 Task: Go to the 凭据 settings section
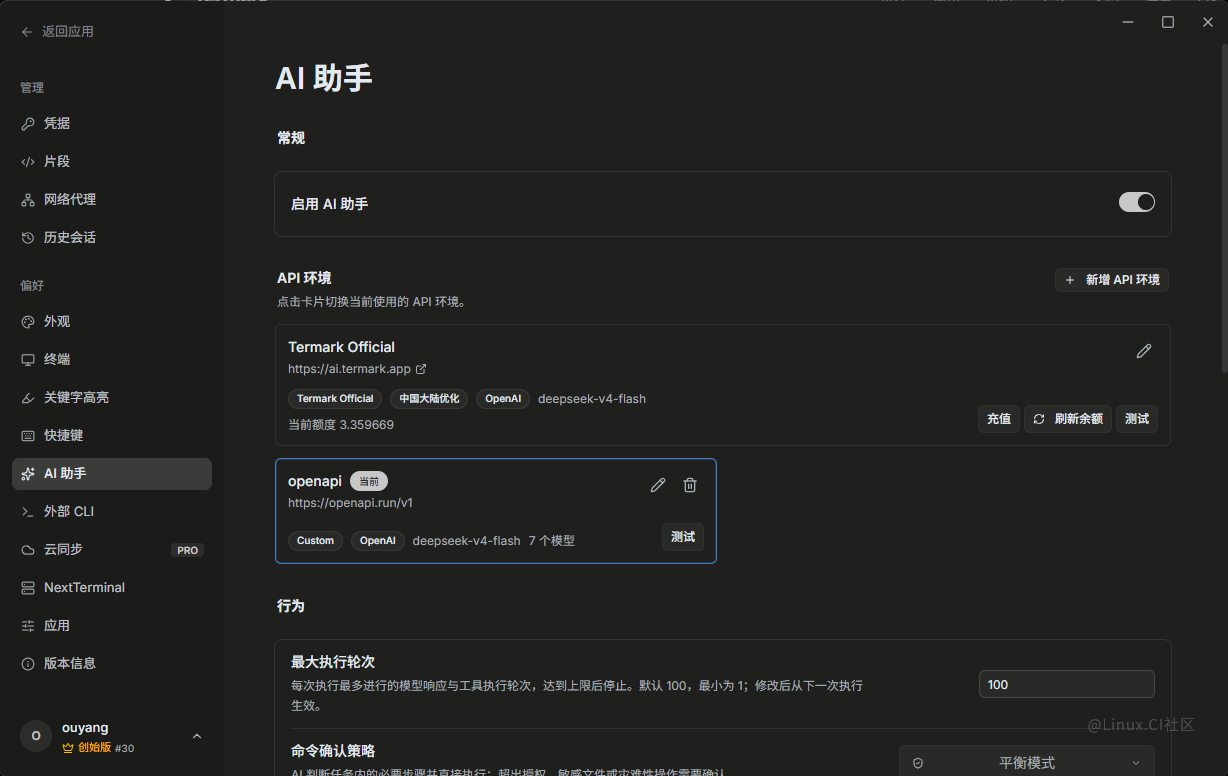click(112, 124)
